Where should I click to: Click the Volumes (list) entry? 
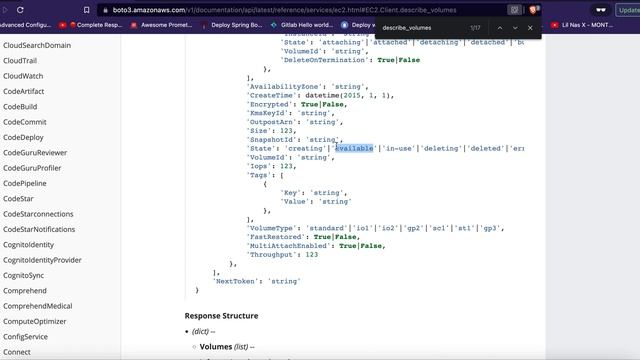point(227,347)
